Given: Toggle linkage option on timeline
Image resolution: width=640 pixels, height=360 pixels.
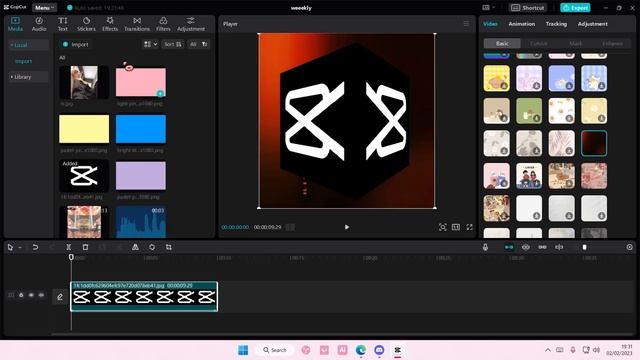Looking at the screenshot, I should [x=542, y=247].
